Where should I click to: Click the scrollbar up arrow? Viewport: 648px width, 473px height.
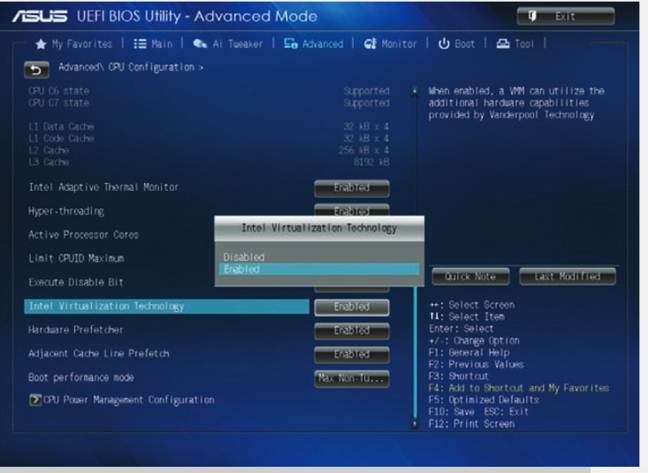[415, 91]
